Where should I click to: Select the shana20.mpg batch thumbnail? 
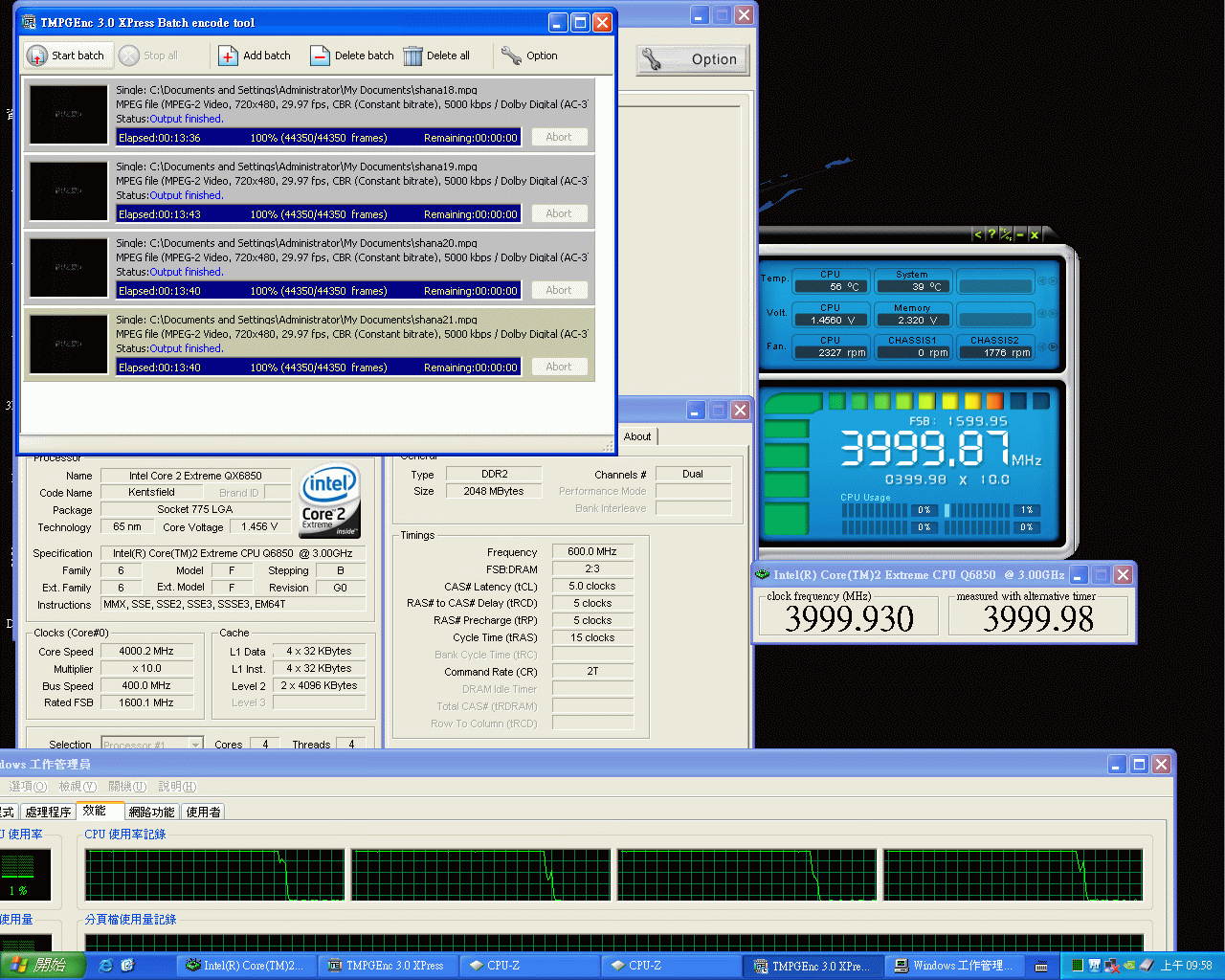[x=68, y=267]
